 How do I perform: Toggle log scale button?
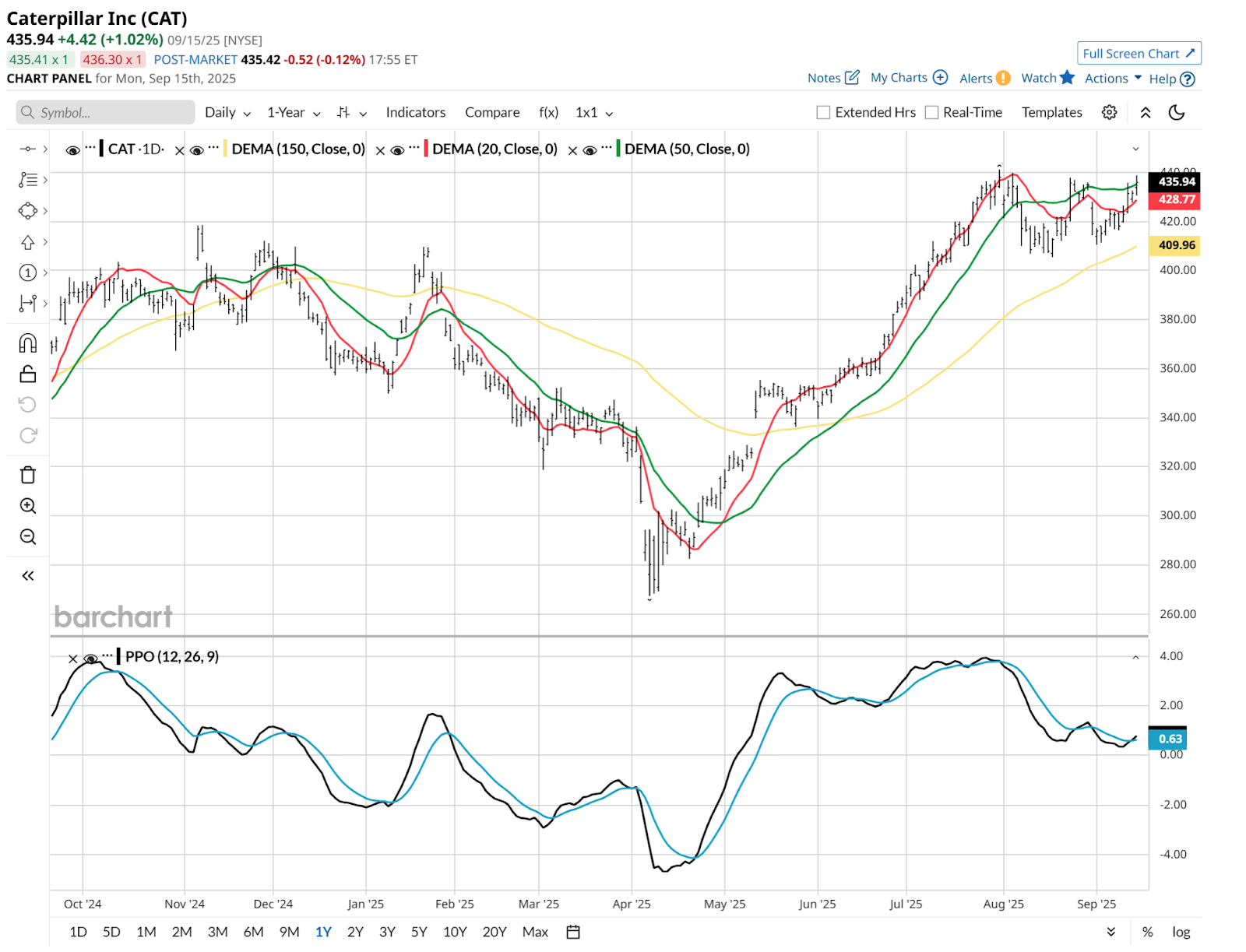click(x=1181, y=932)
